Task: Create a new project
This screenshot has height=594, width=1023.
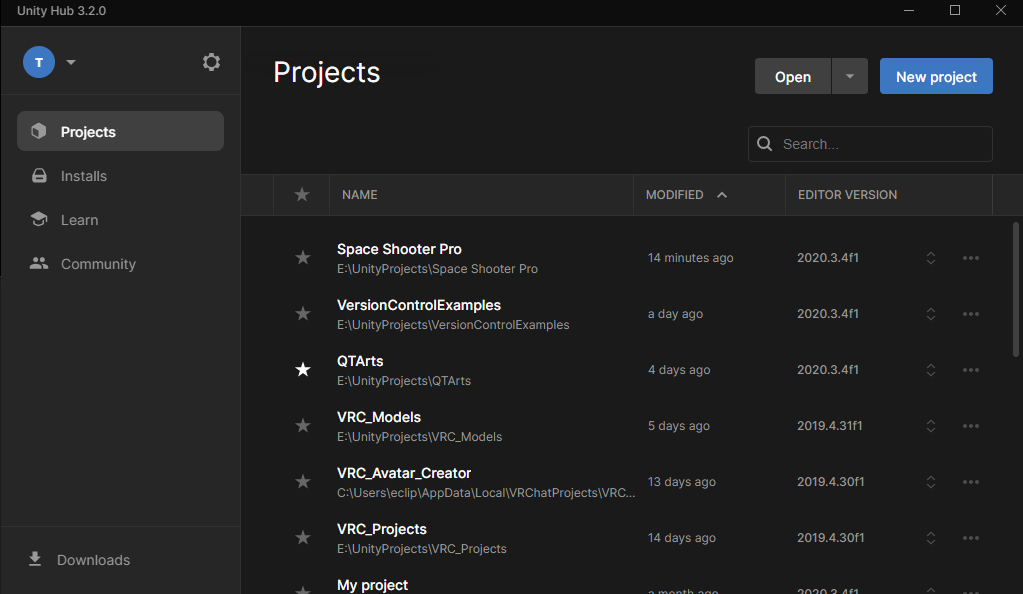Action: coord(935,76)
